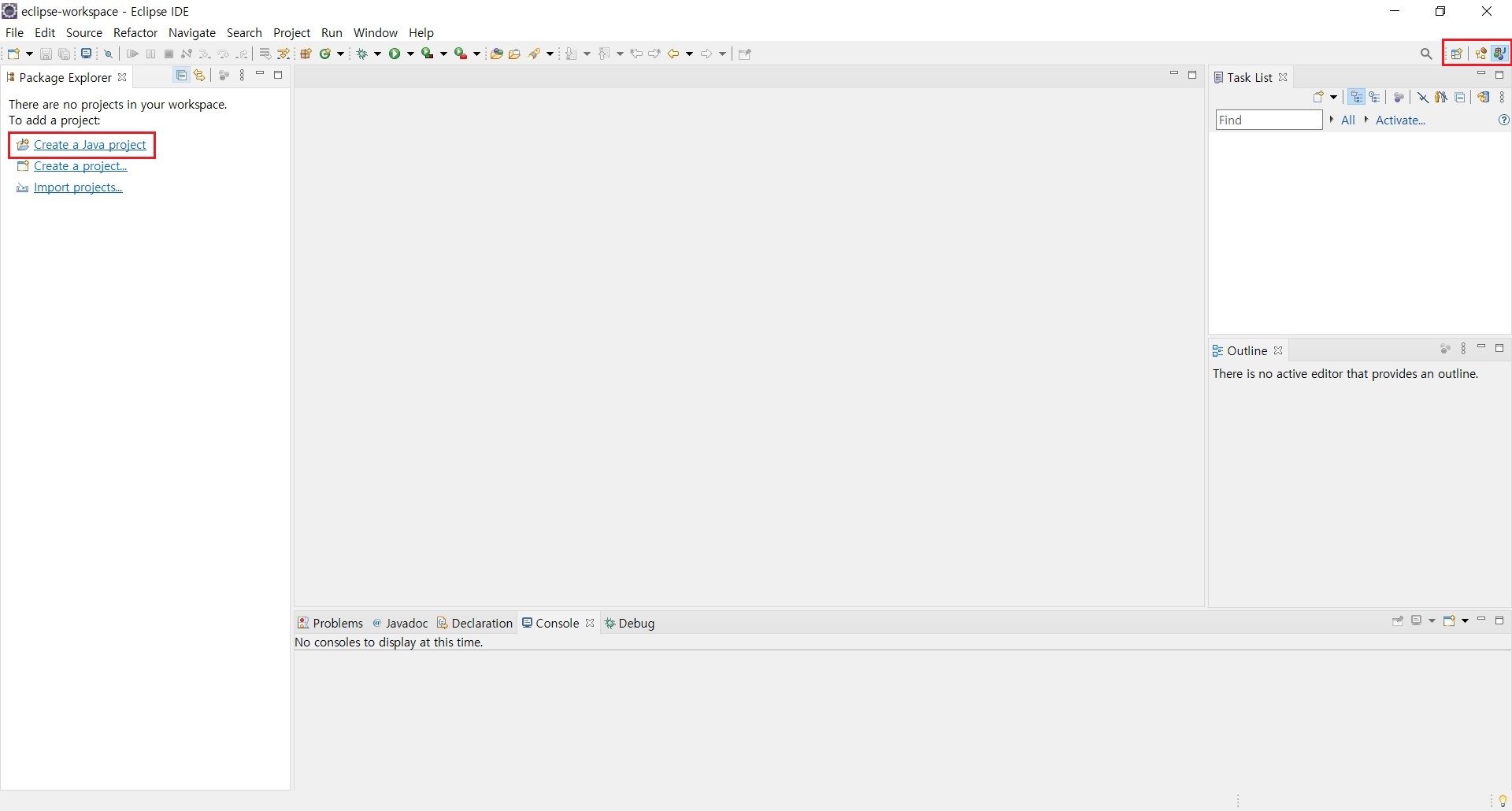The image size is (1512, 811).
Task: Open the Help menu
Action: (x=421, y=32)
